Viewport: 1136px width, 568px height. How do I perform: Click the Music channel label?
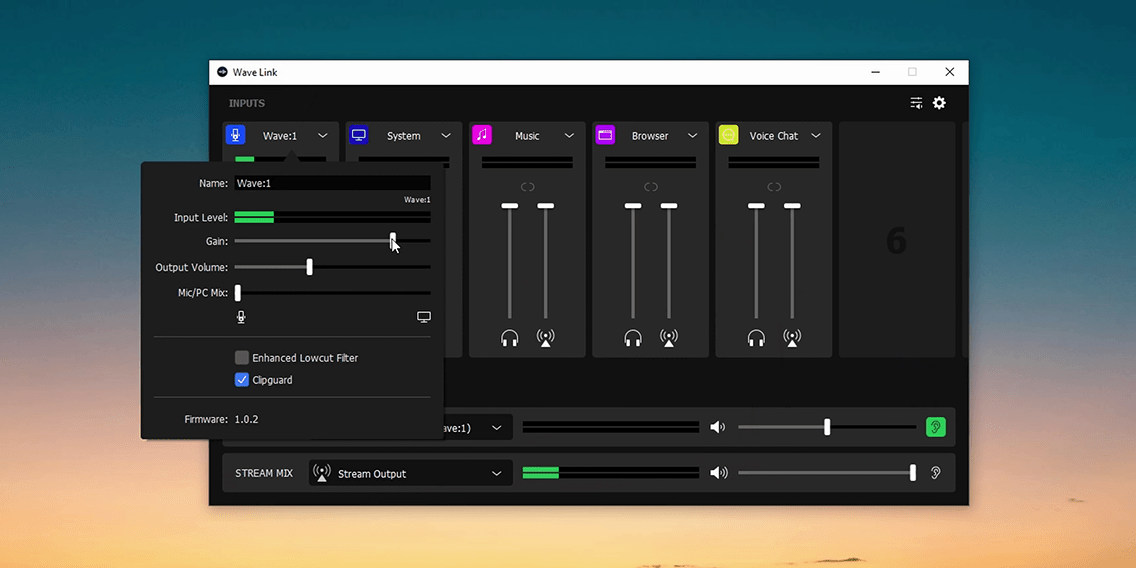[x=527, y=135]
